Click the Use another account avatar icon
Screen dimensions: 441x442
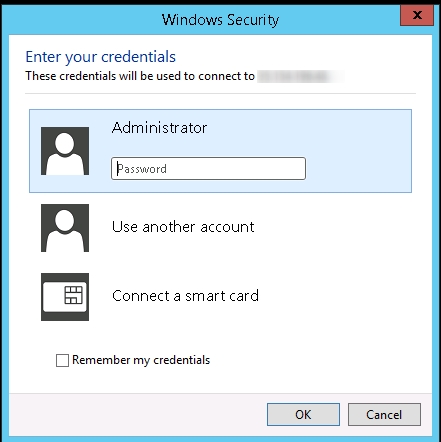pyautogui.click(x=65, y=228)
